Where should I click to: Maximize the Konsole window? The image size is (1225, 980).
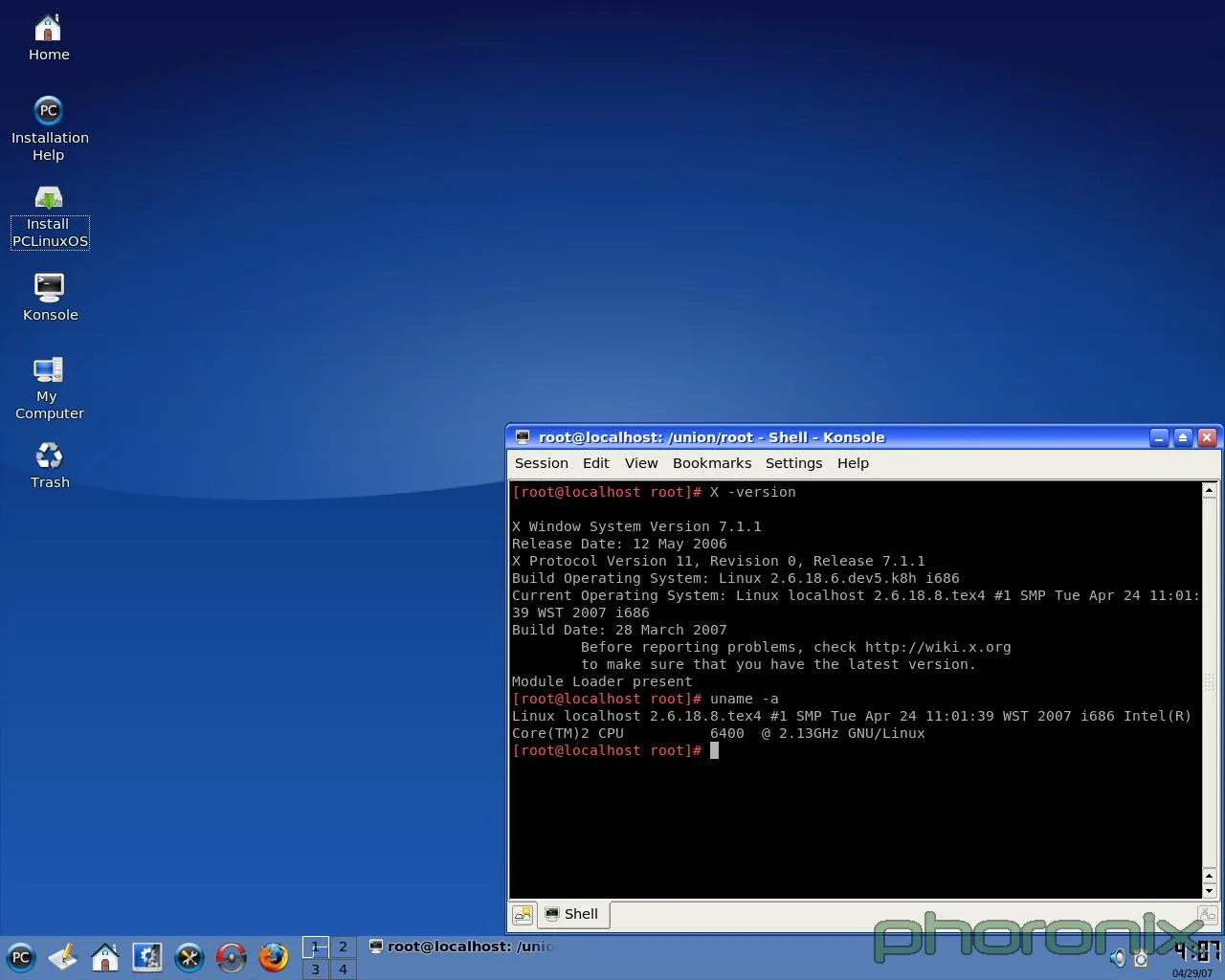1183,437
